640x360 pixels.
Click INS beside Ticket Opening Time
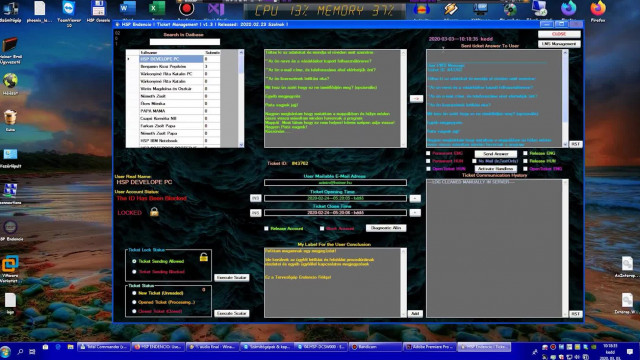[256, 198]
